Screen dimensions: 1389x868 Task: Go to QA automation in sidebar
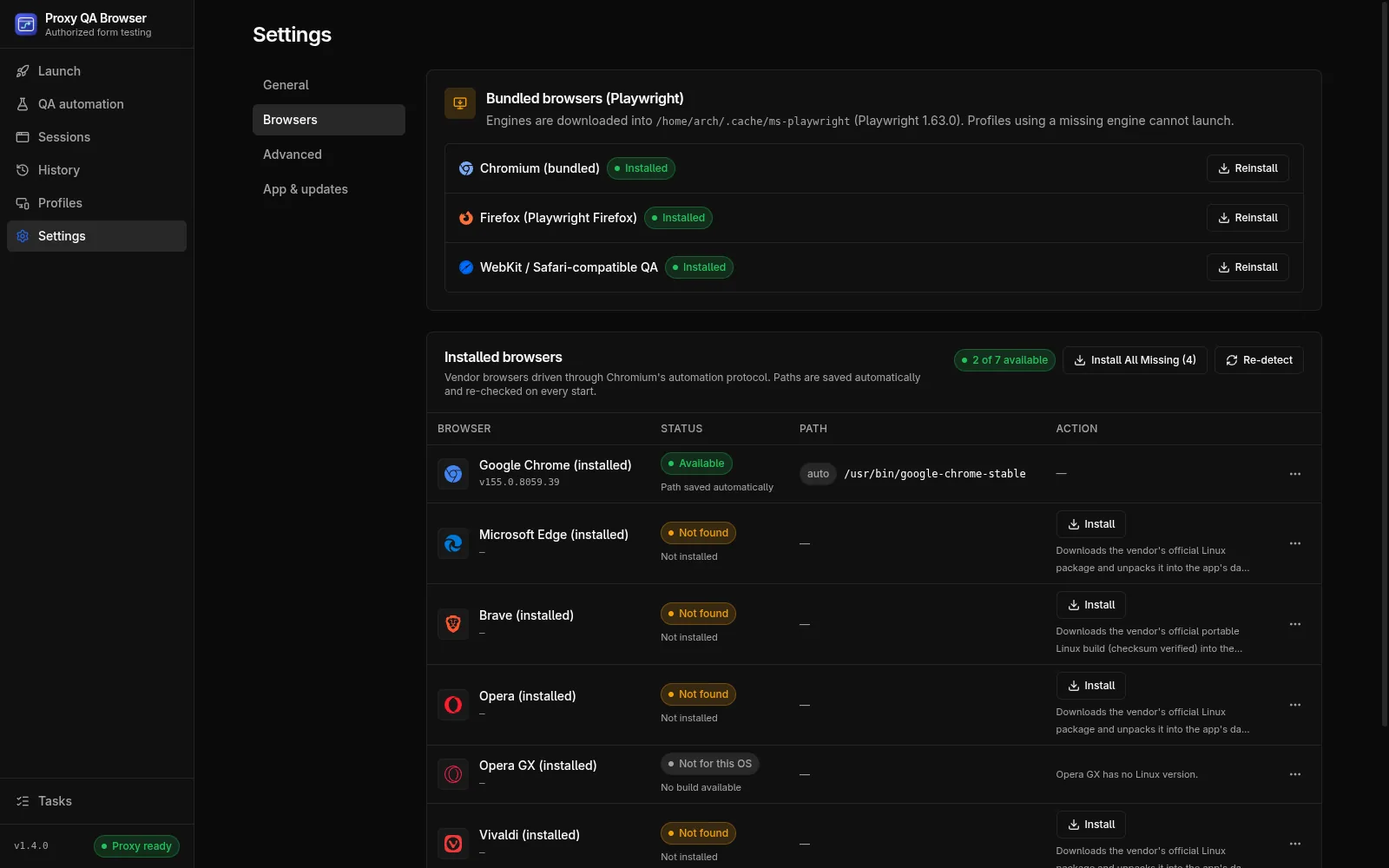point(96,104)
